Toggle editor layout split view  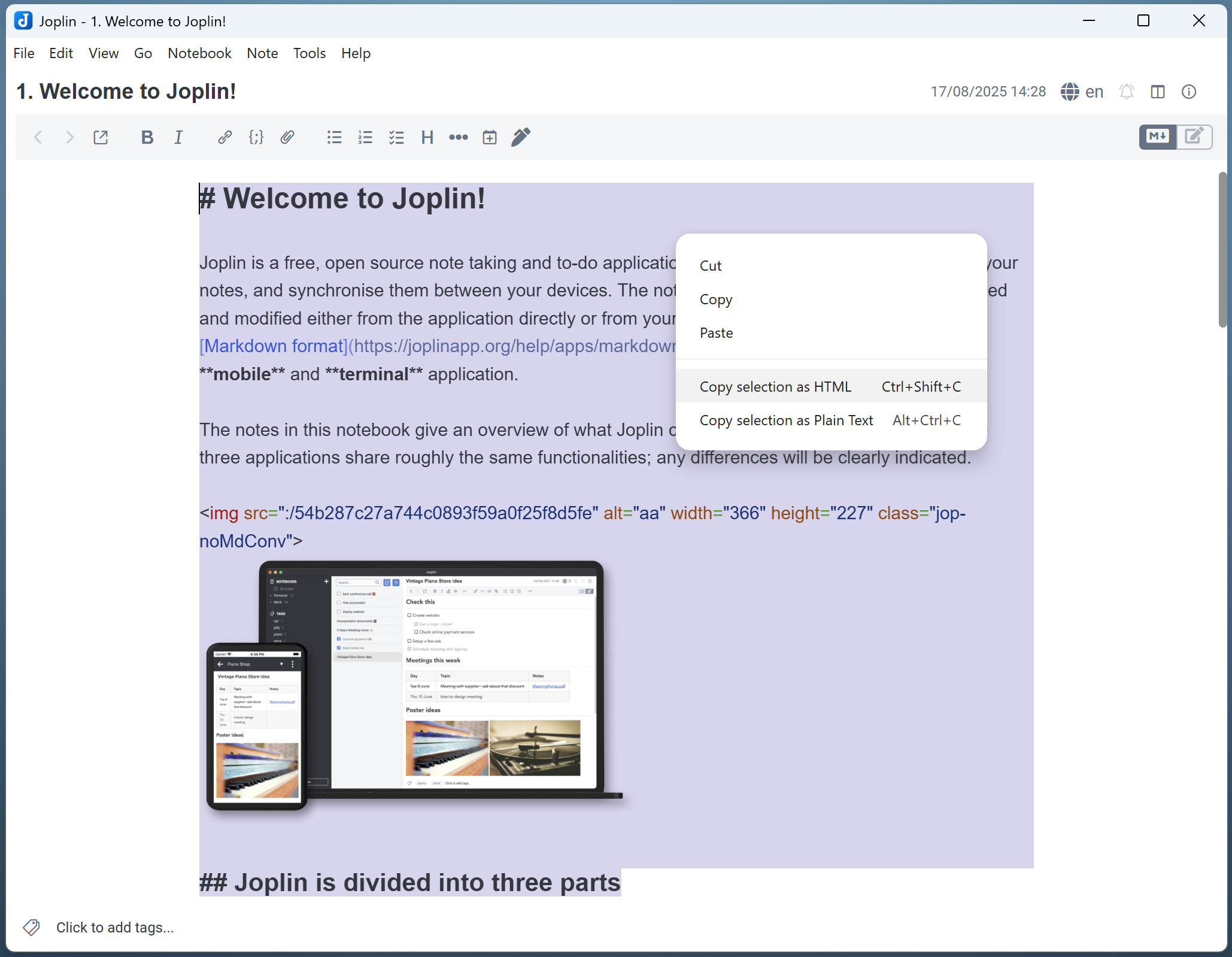(1158, 92)
